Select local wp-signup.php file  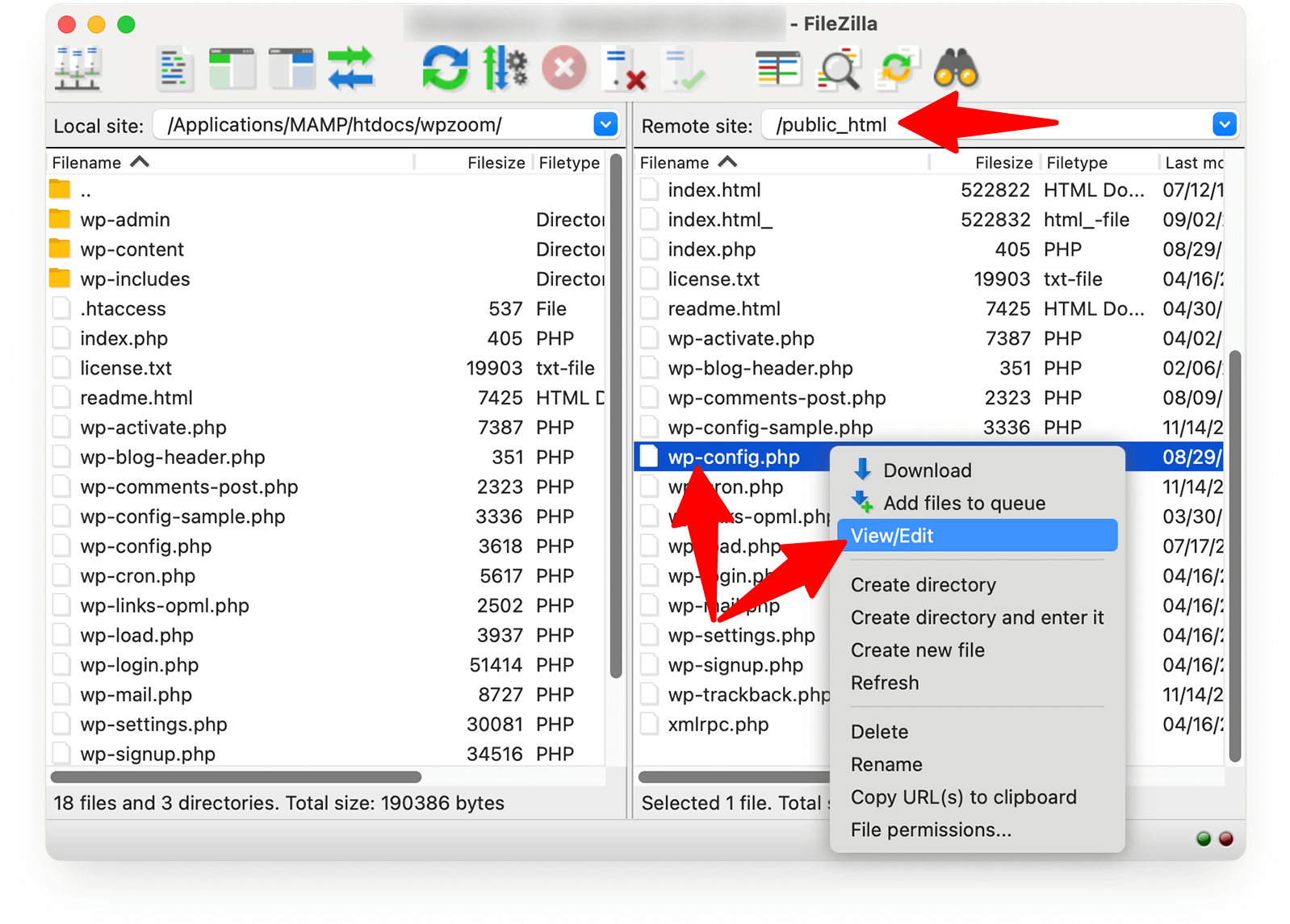[326, 754]
